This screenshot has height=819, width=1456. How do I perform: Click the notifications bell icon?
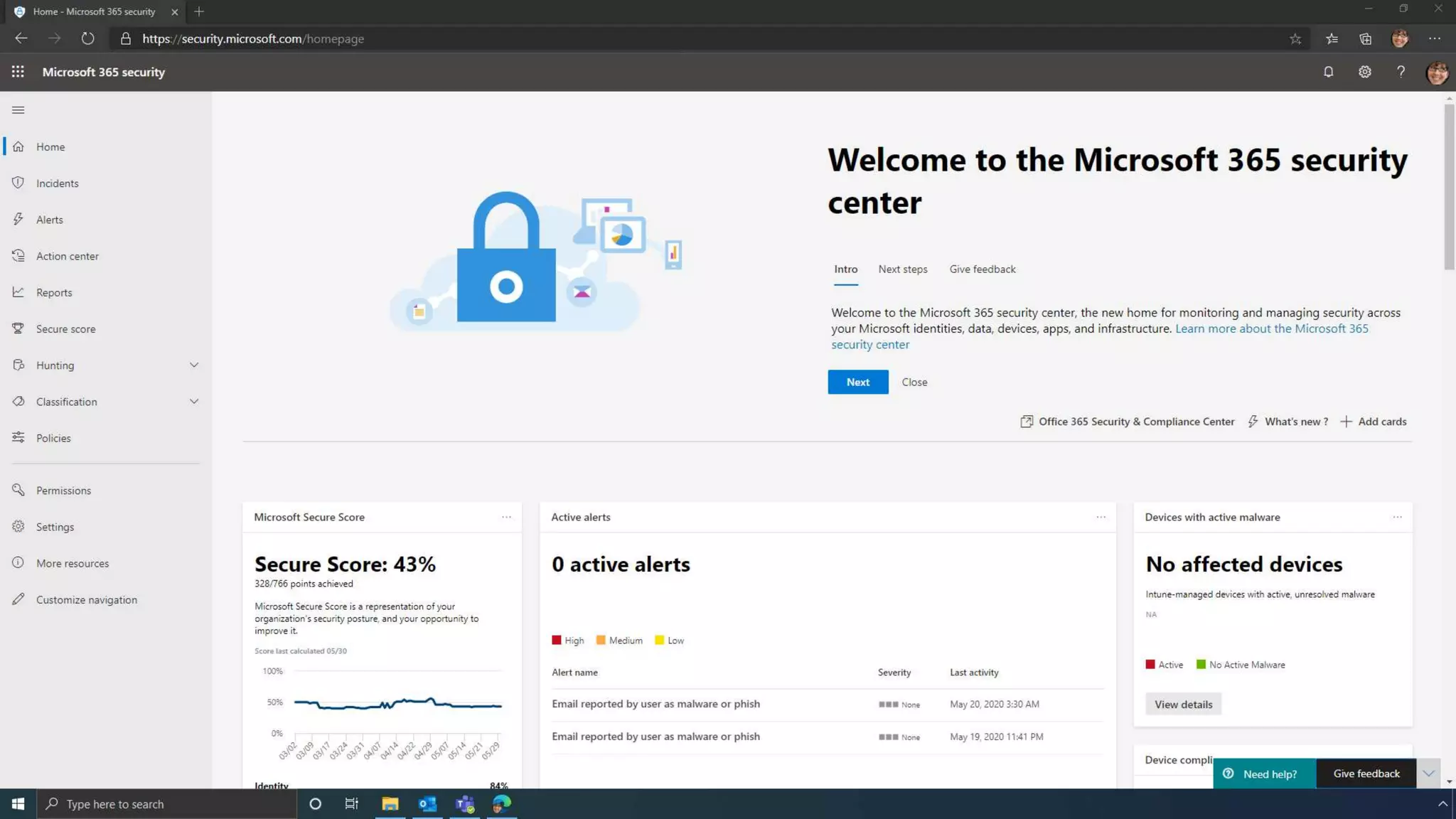coord(1328,72)
